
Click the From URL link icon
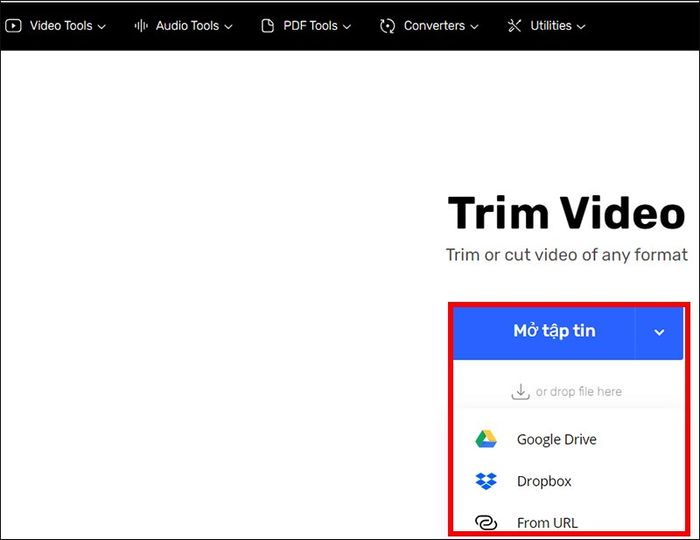(x=486, y=522)
